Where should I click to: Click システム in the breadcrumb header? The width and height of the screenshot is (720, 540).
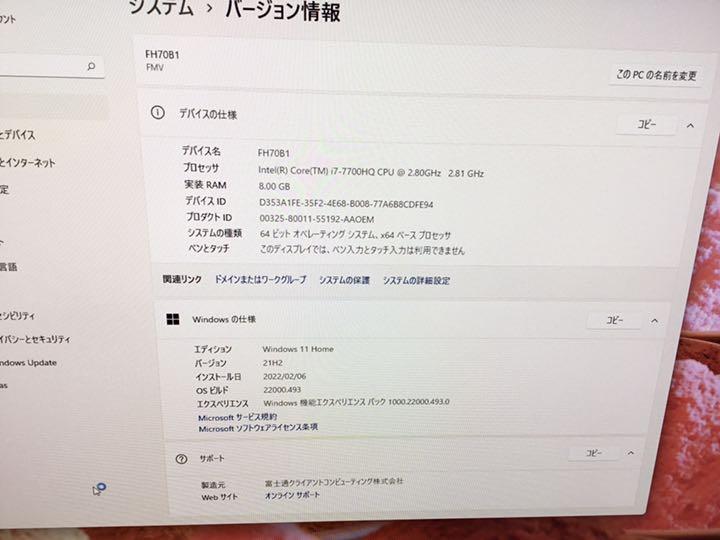pos(162,8)
